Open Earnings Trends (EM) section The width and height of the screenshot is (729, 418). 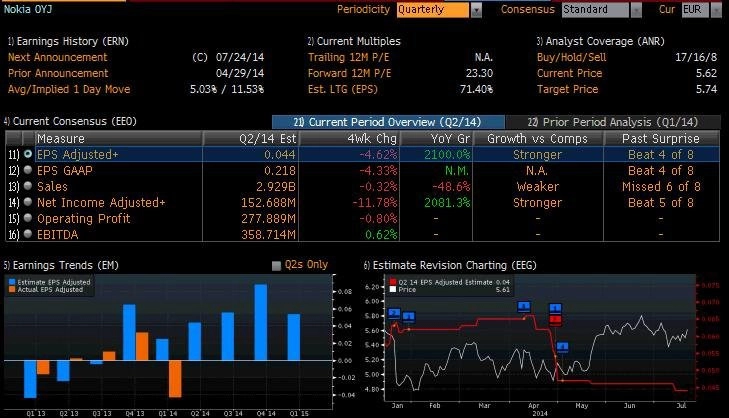tap(61, 265)
